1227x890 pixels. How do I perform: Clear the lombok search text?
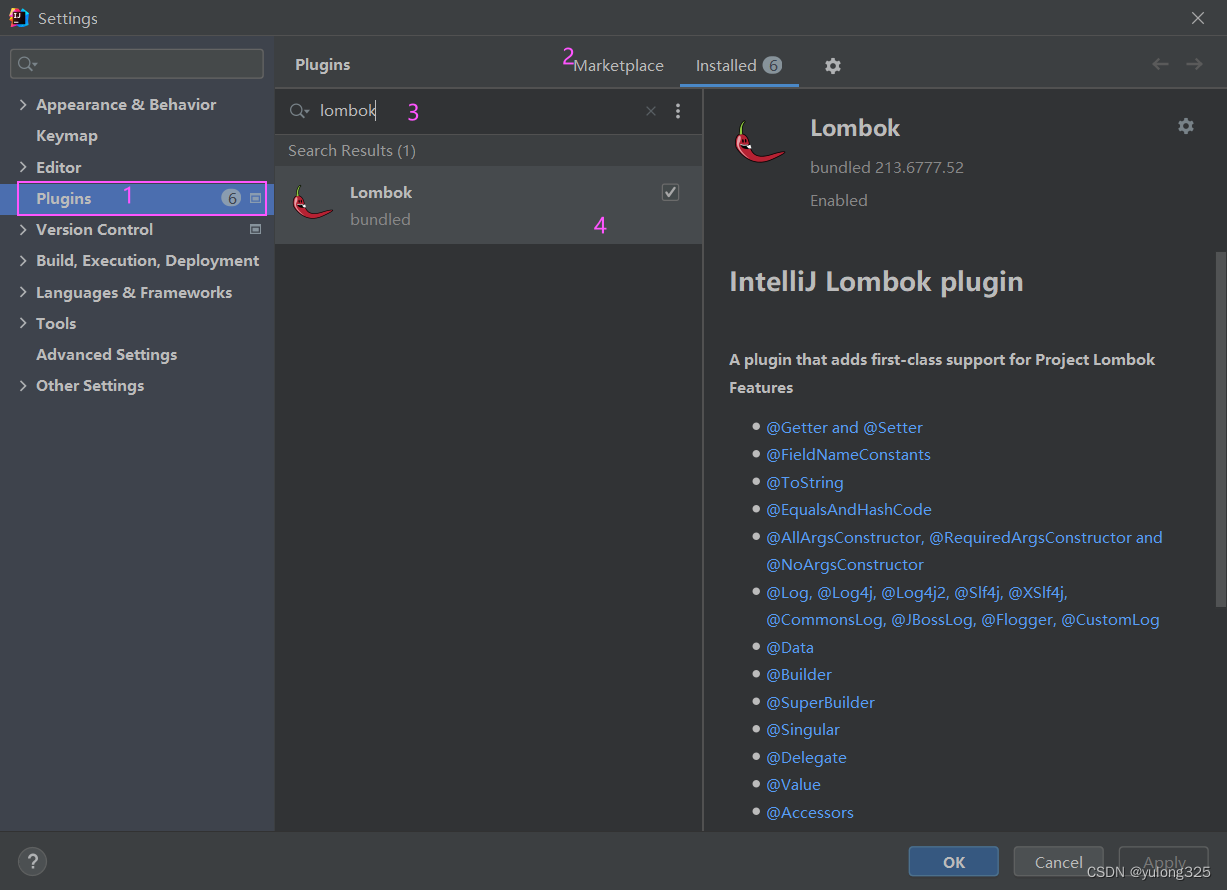pos(651,111)
